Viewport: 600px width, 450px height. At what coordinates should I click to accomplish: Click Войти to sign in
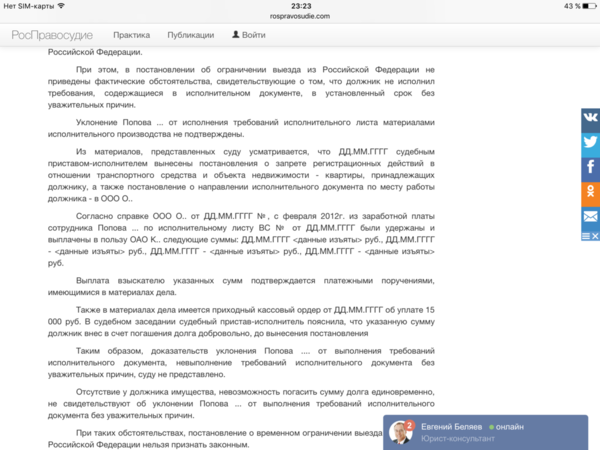click(x=254, y=35)
